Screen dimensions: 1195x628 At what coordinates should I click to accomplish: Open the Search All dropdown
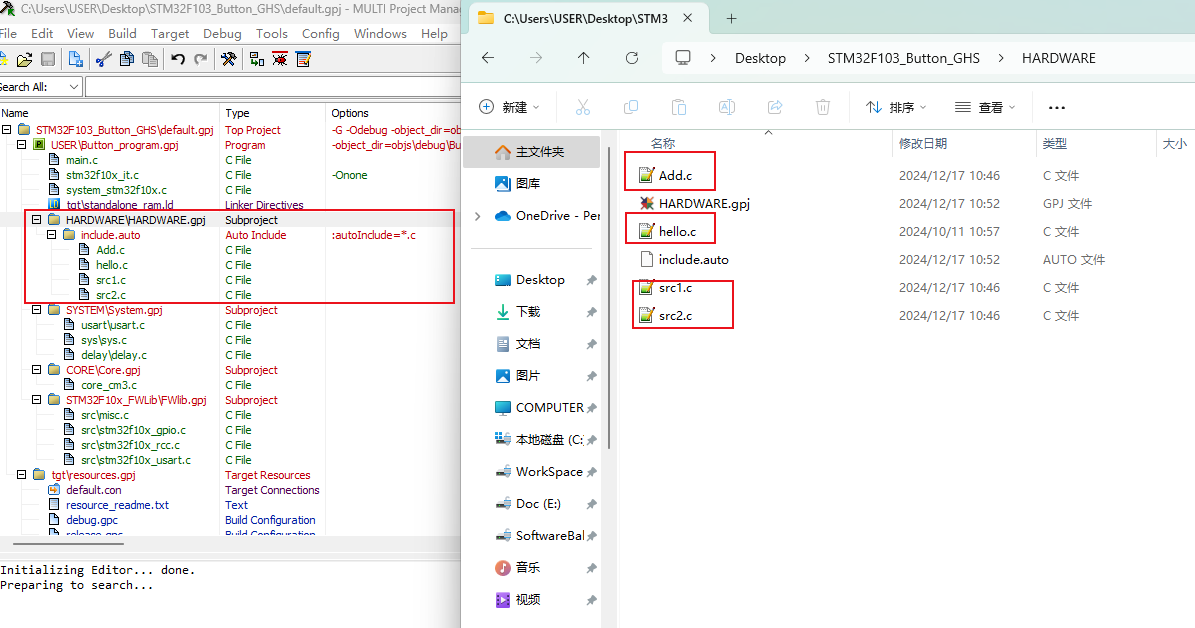click(73, 87)
